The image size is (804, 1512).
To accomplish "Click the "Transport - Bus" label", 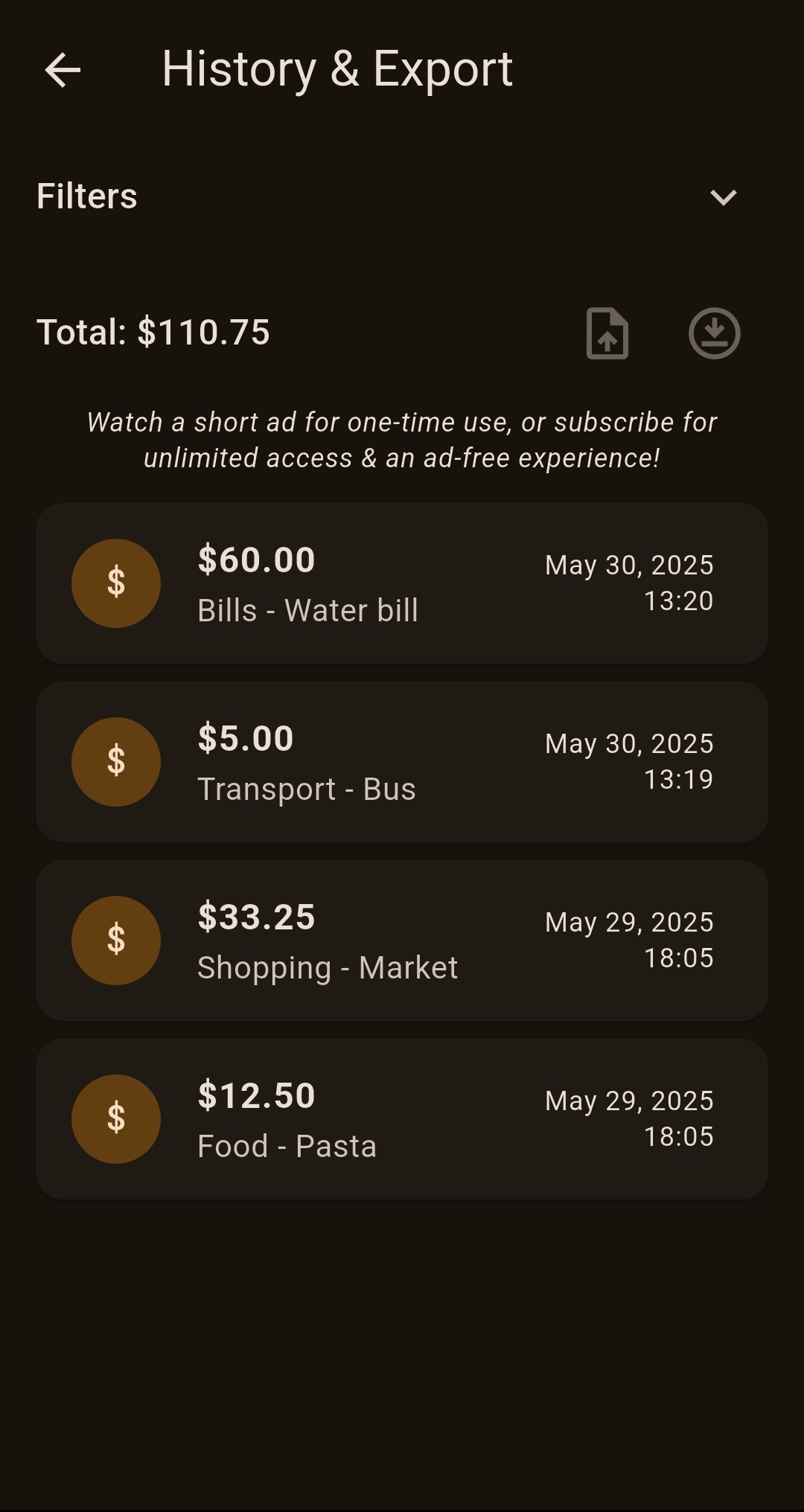I will click(306, 789).
